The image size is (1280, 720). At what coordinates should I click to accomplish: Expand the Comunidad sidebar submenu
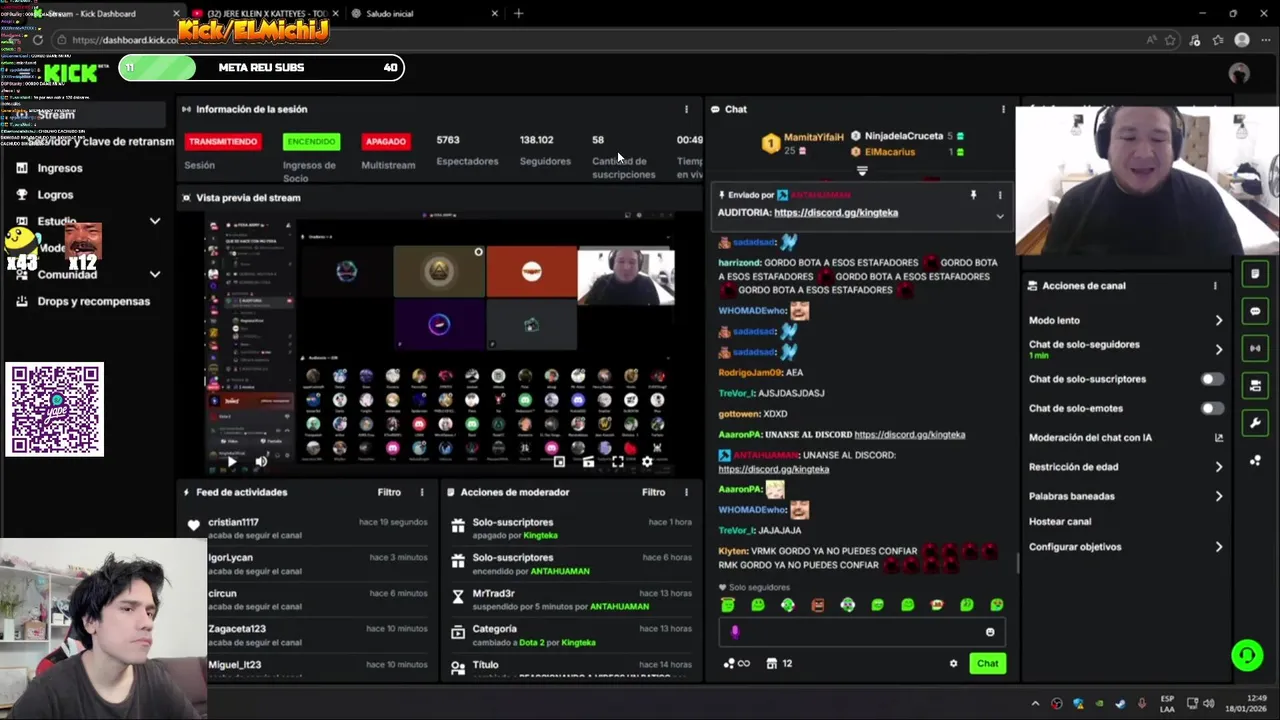(x=155, y=274)
